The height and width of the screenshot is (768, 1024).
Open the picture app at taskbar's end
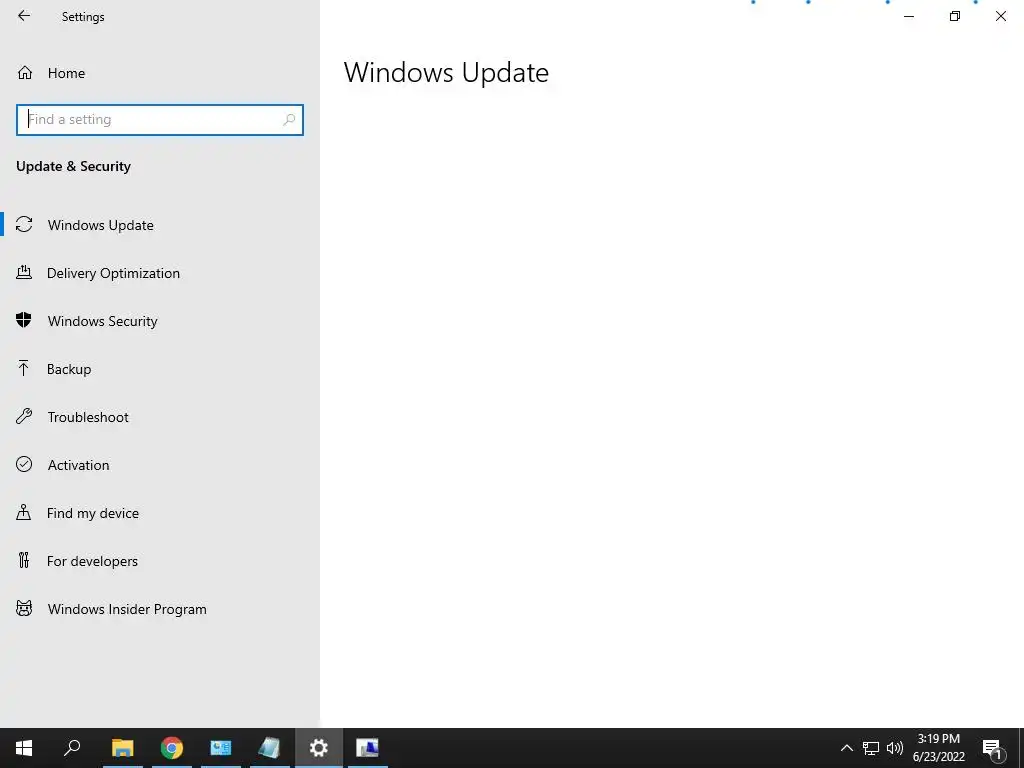click(x=368, y=748)
